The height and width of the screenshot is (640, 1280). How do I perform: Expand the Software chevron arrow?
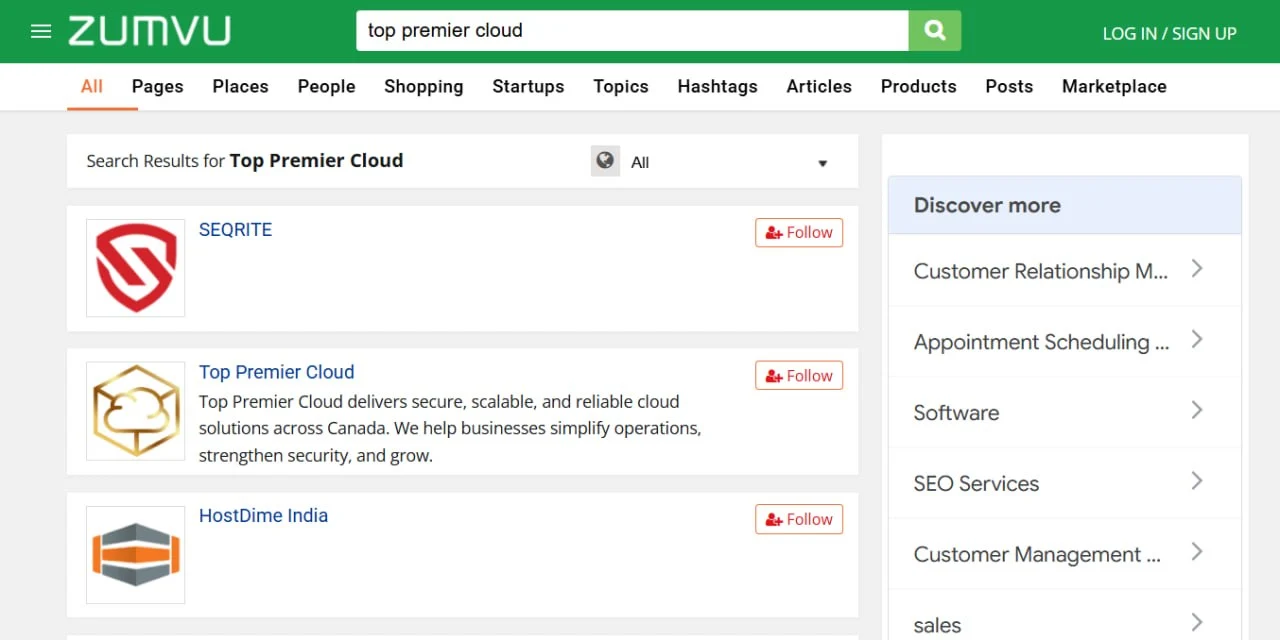tap(1197, 410)
